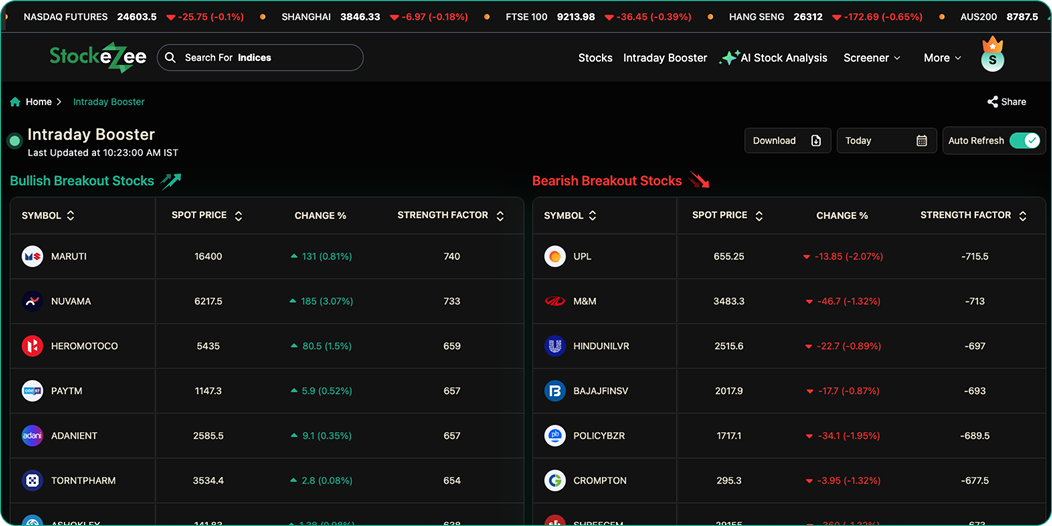This screenshot has width=1052, height=526.
Task: Click M&M spot price 3483.3
Action: tap(729, 301)
